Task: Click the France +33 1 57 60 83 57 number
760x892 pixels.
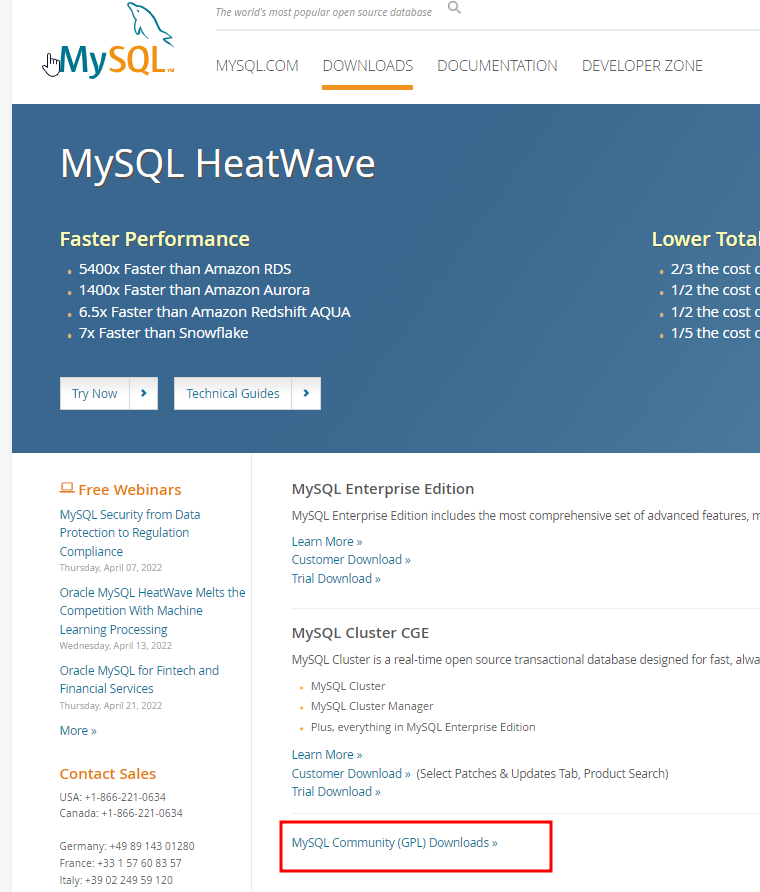Action: [x=121, y=863]
